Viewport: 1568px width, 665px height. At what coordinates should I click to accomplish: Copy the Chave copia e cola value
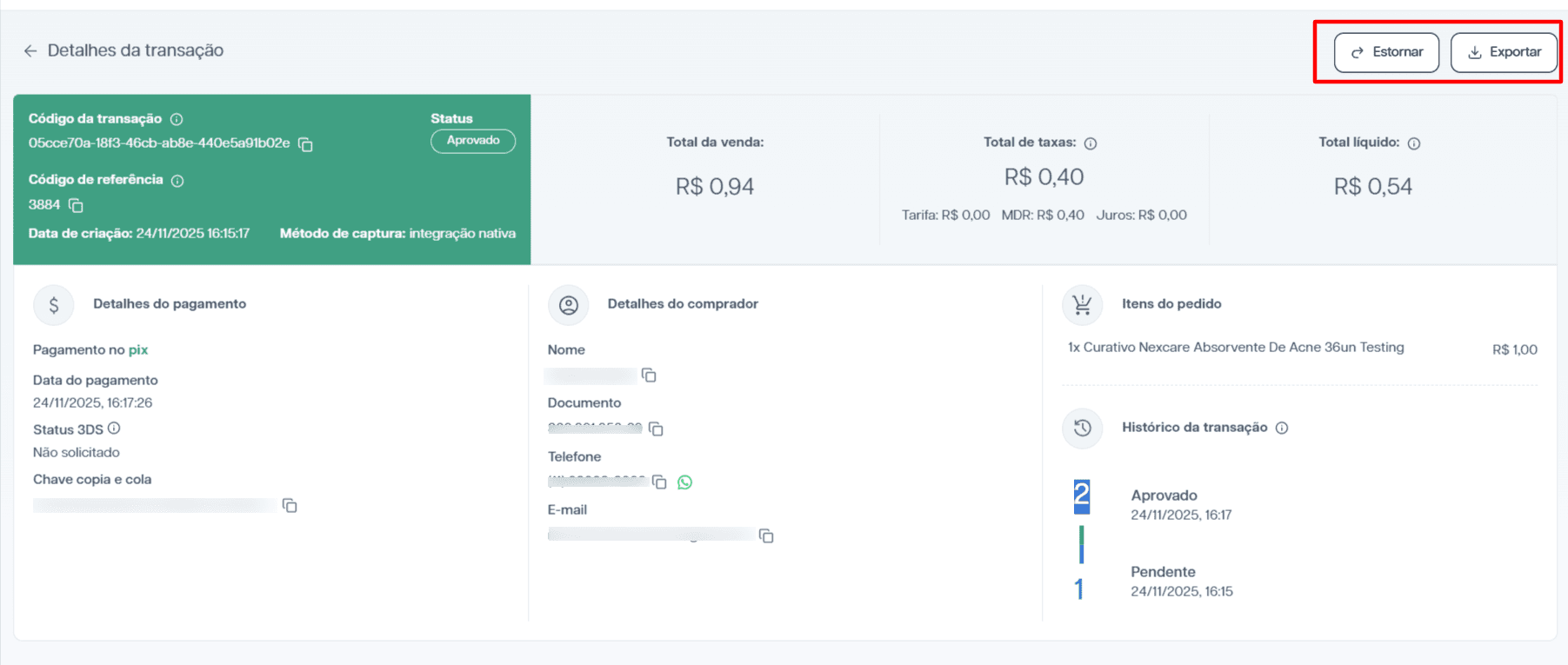(x=290, y=506)
